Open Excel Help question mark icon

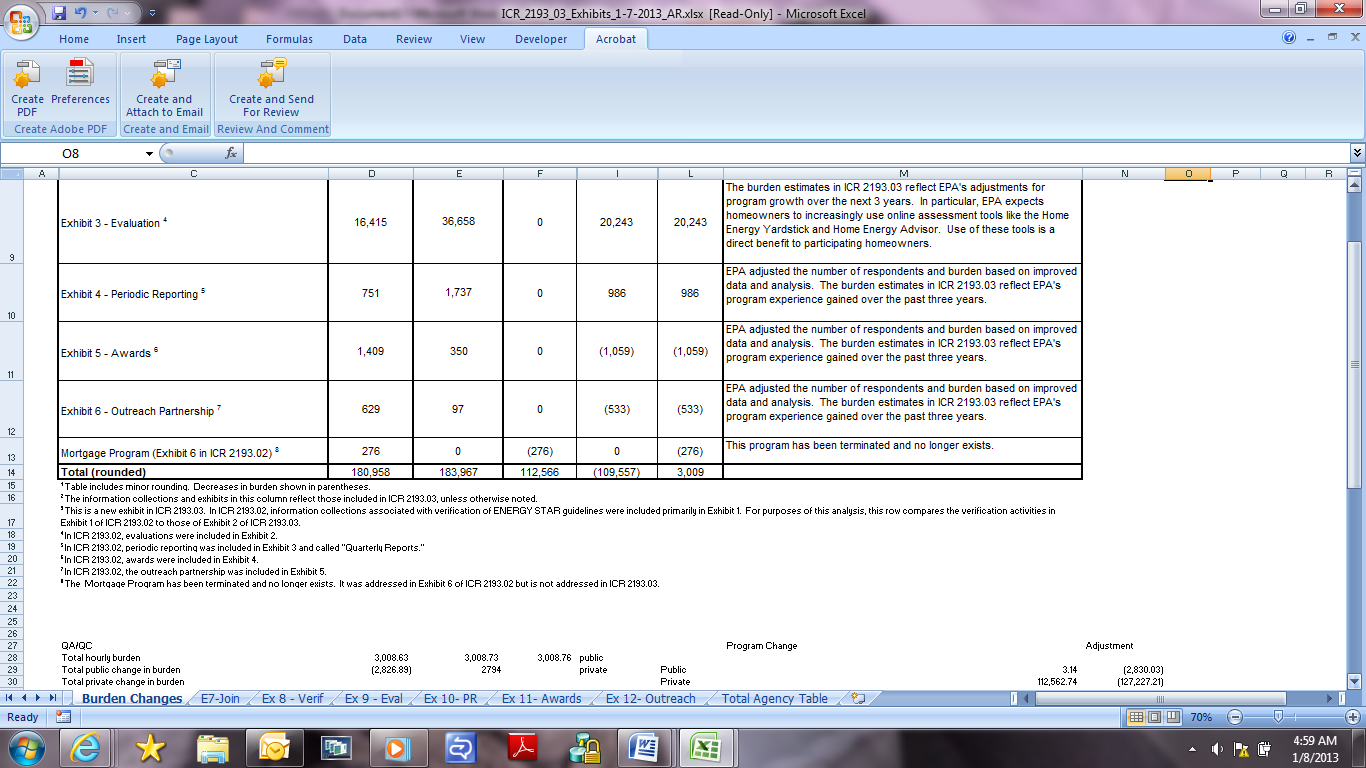click(x=1289, y=38)
